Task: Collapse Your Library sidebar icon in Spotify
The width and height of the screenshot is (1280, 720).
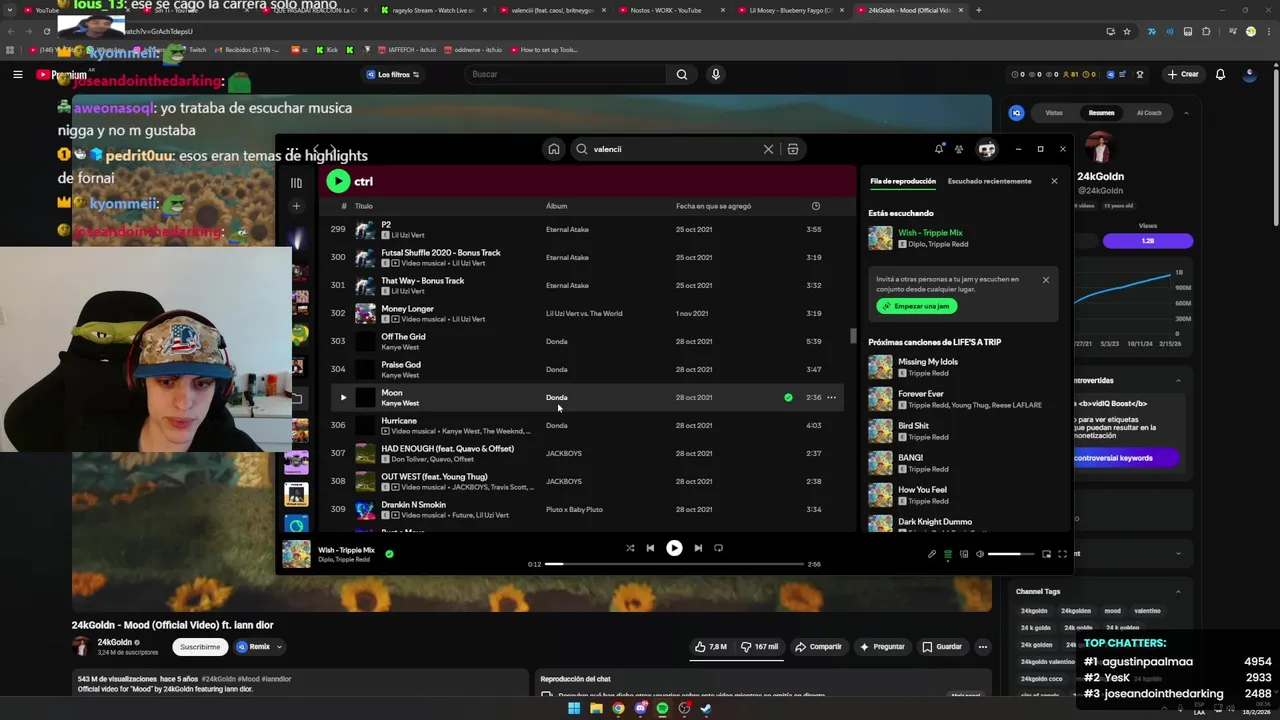Action: 296,182
